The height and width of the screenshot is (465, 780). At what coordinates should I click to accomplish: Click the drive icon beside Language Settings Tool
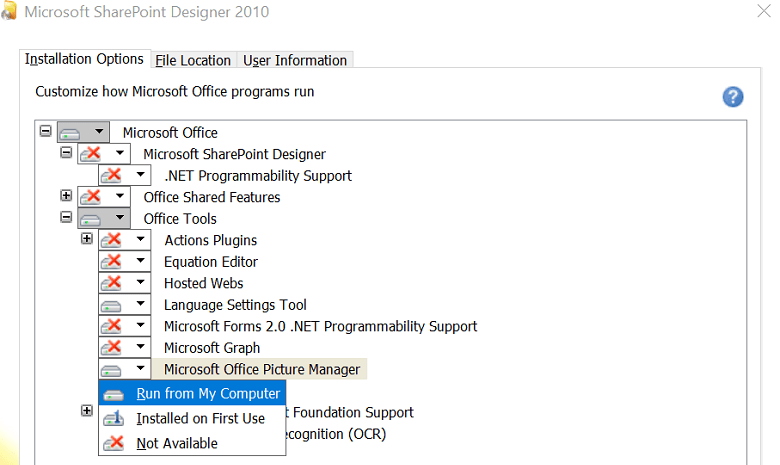coord(113,305)
